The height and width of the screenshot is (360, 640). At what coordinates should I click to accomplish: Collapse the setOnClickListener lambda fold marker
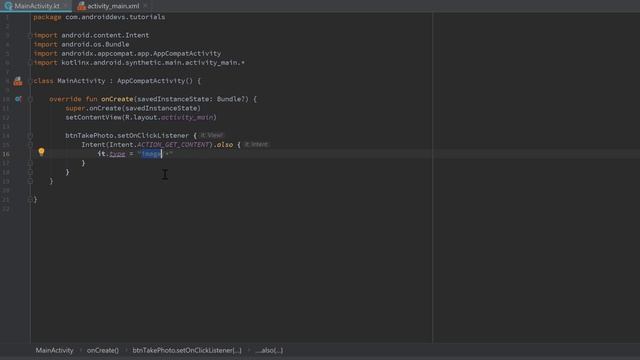pyautogui.click(x=30, y=136)
